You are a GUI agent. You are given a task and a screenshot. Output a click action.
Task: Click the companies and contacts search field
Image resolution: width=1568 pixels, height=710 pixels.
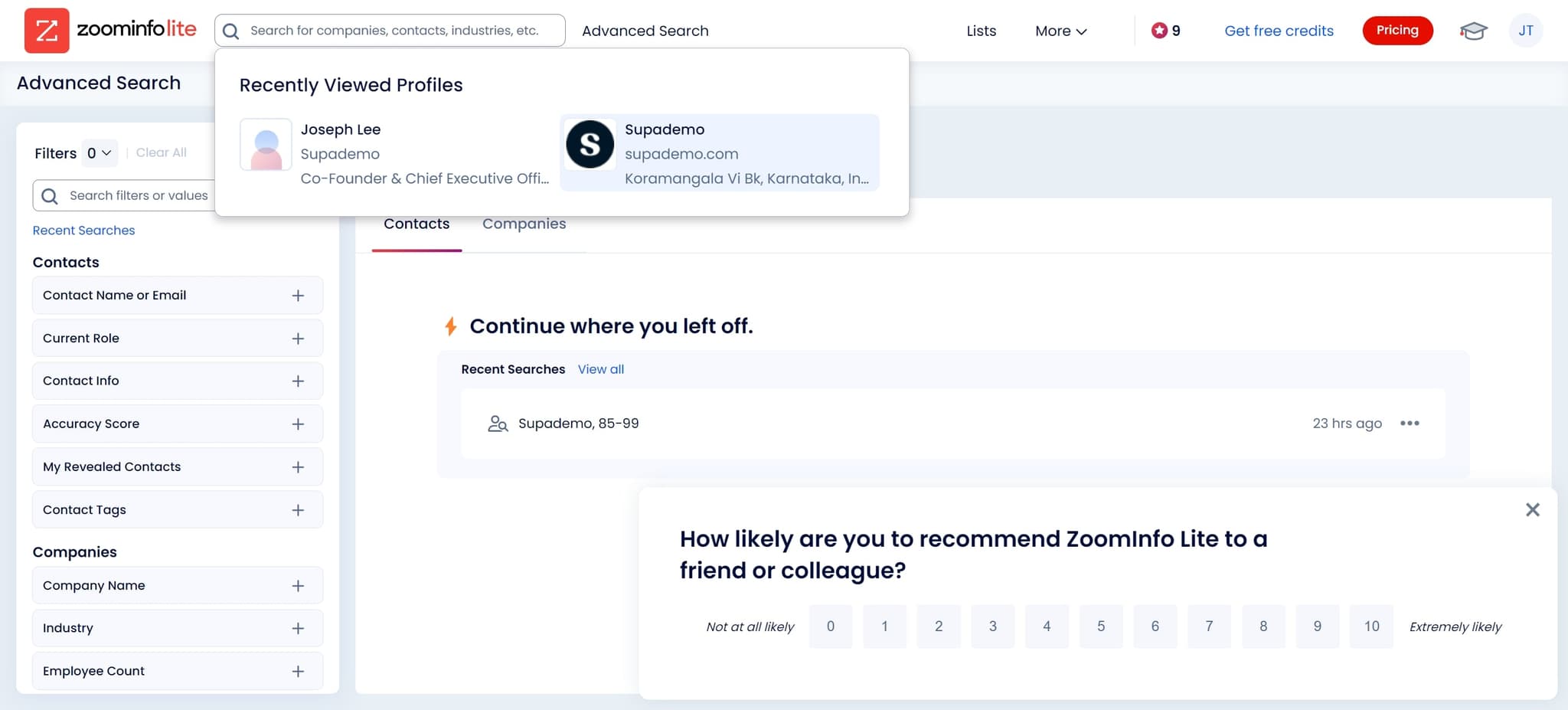pos(390,30)
